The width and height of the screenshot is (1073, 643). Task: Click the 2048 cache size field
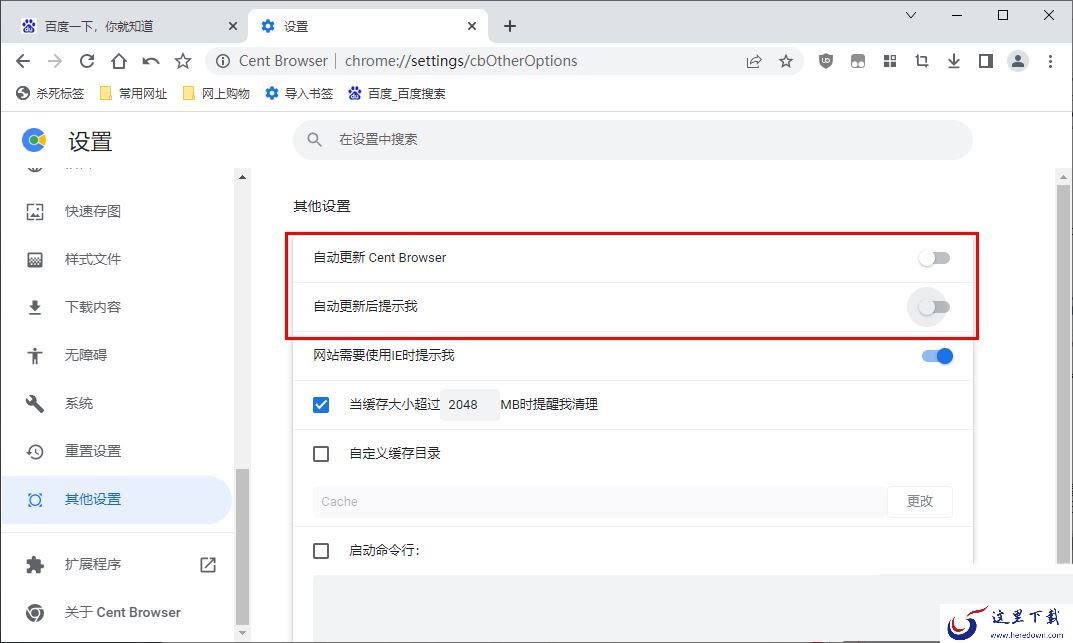tap(469, 404)
